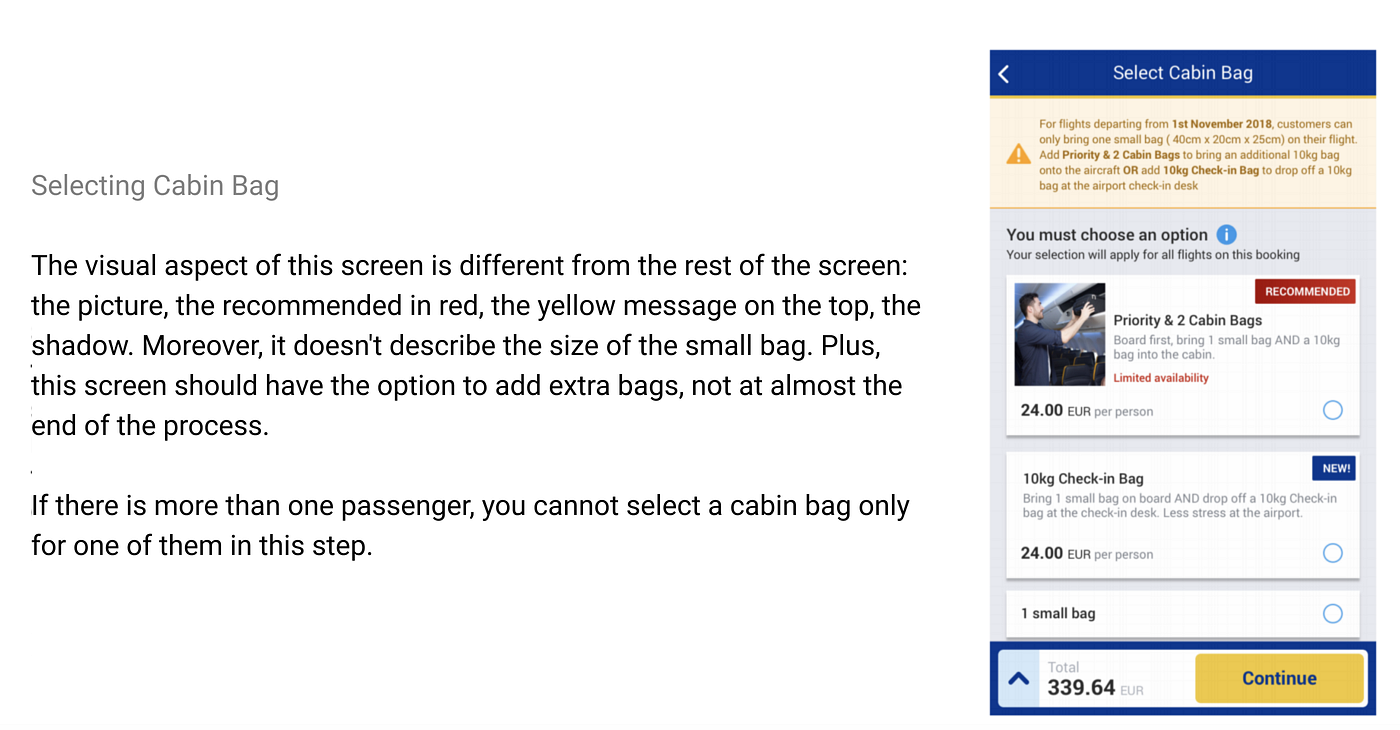Click the Selecting Cabin Bag heading text
Screen dimensions: 1400x730
[x=155, y=186]
